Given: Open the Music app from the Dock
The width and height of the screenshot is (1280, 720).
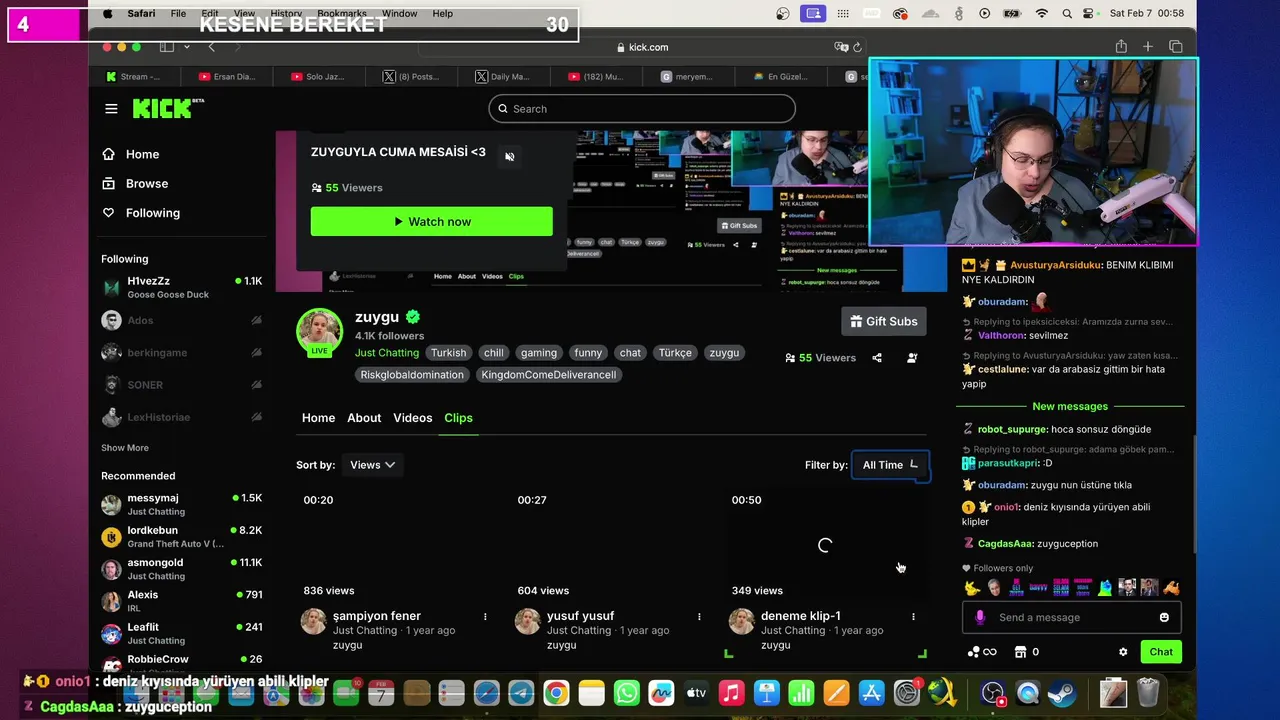Looking at the screenshot, I should pos(732,693).
